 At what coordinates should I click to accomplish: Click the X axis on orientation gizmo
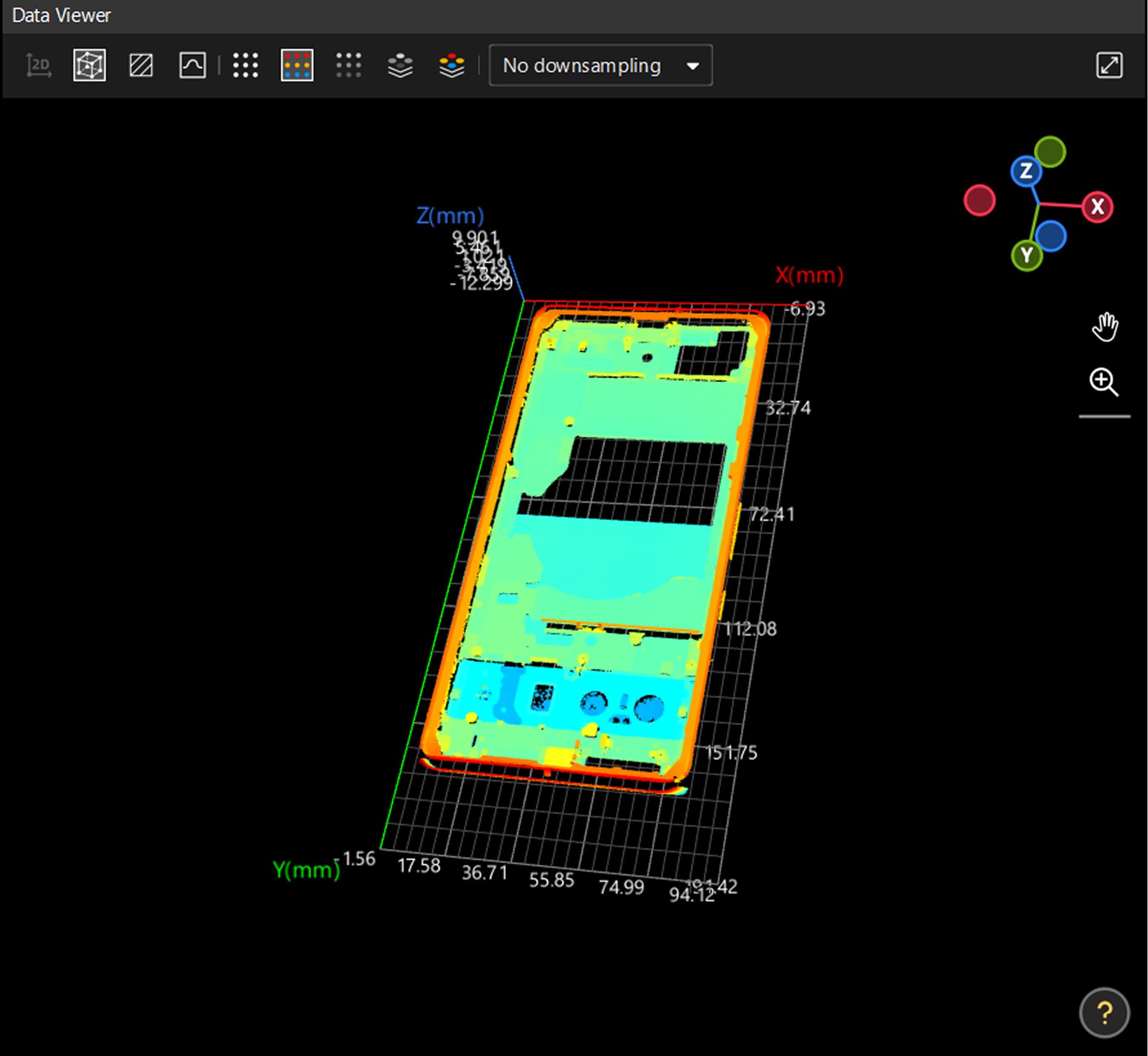coord(1097,207)
